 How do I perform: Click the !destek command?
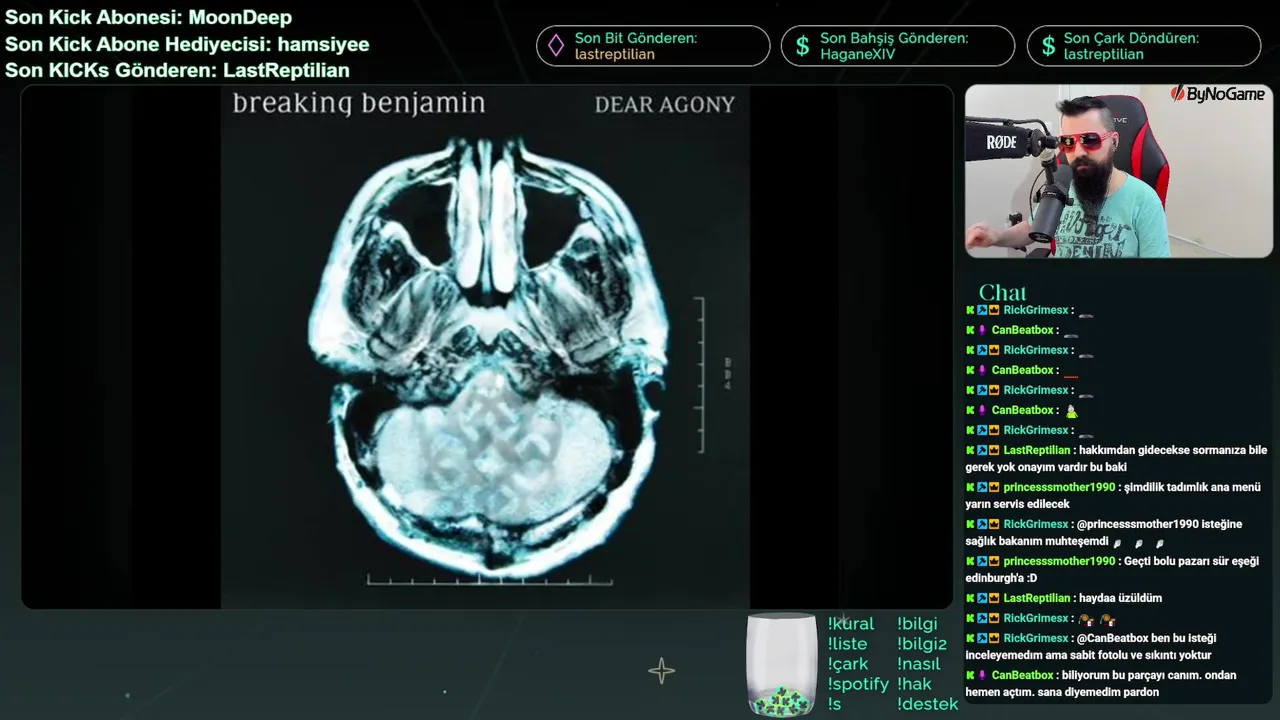927,703
